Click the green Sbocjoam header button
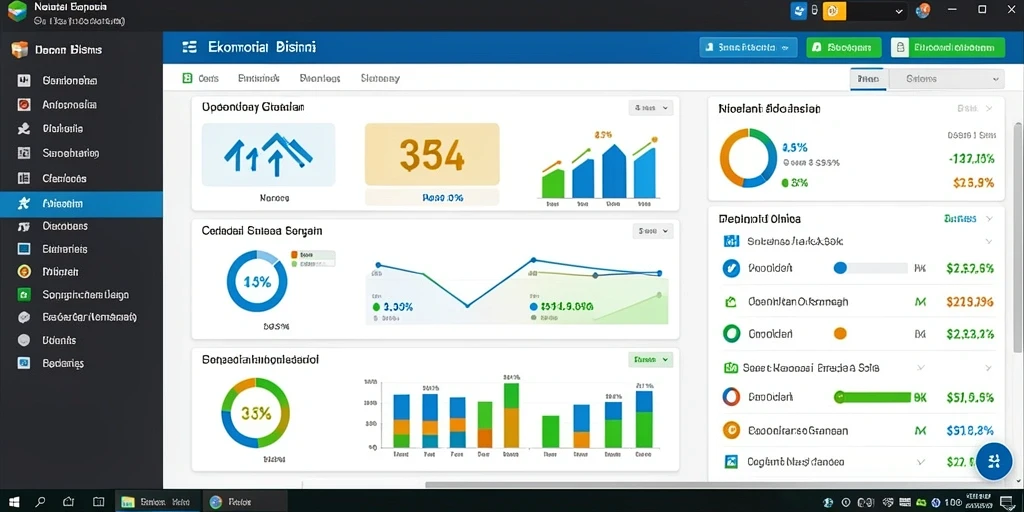Viewport: 1024px width, 512px height. point(844,48)
